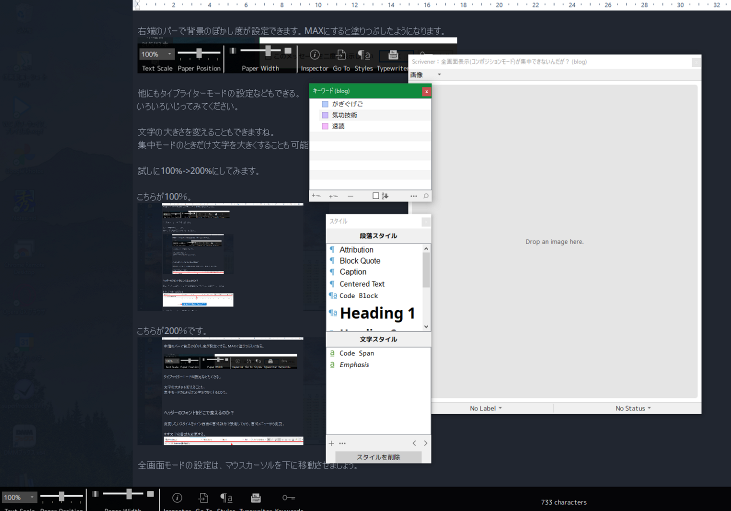Apply the Emphasis character style

(x=378, y=365)
